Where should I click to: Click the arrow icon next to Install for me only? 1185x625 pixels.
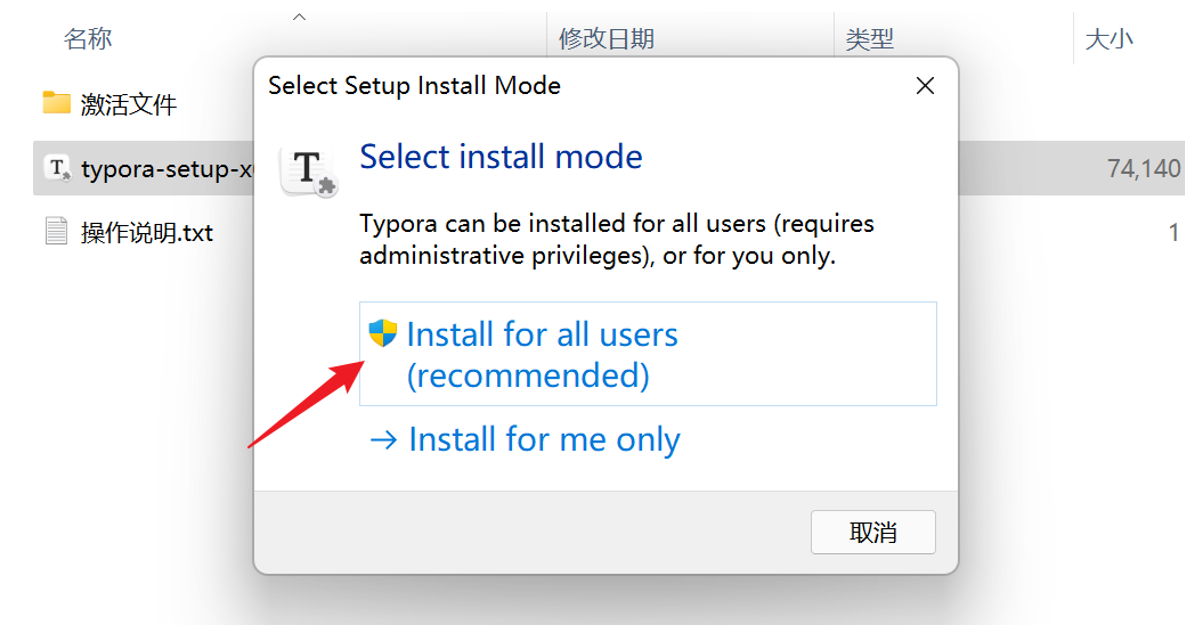coord(385,439)
